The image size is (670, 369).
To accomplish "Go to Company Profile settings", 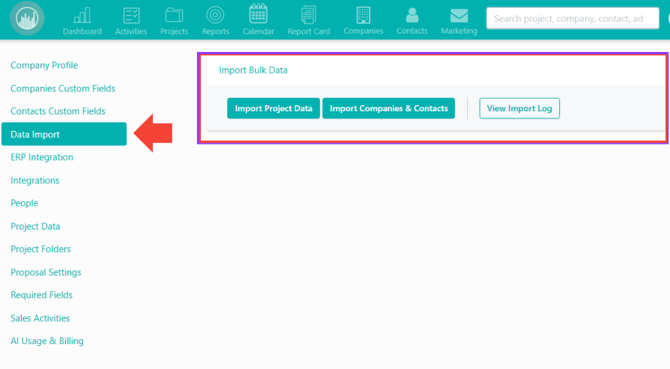I will coord(44,65).
